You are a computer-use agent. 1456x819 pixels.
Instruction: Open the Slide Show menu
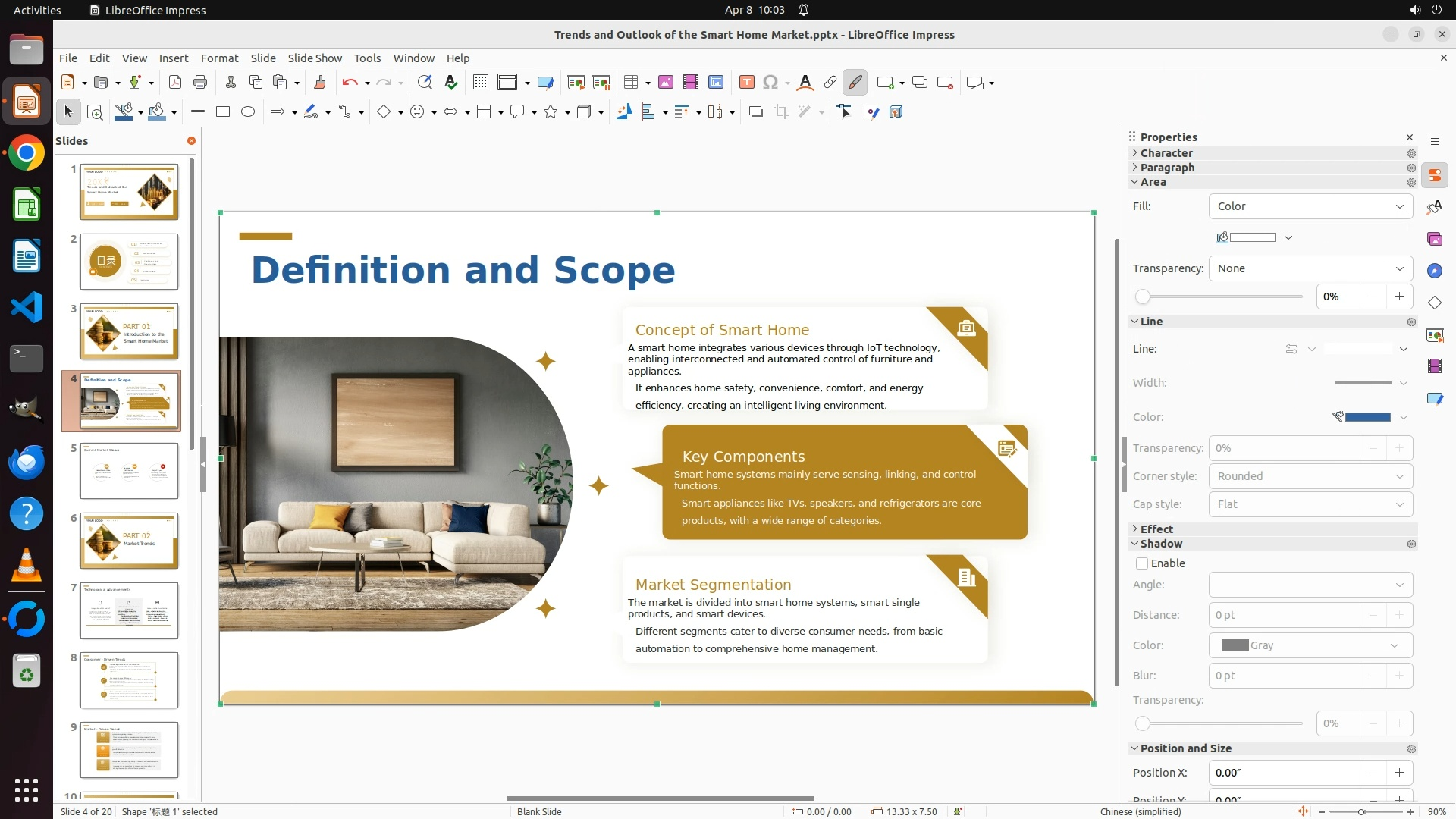click(x=314, y=58)
